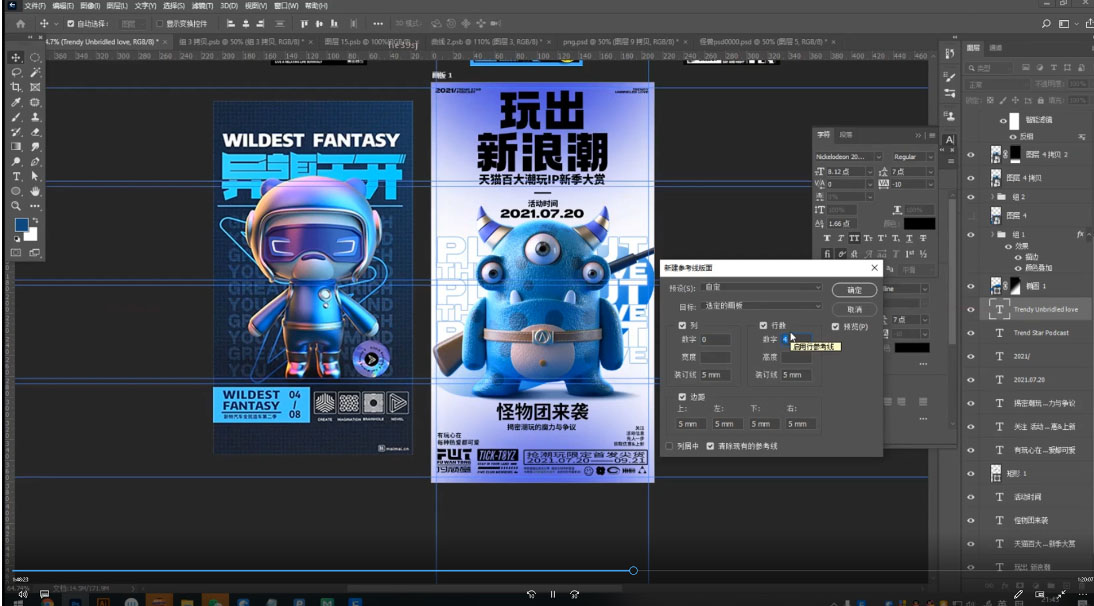Screen dimensions: 1094x606
Task: Open the 目标 target dropdown
Action: point(762,306)
